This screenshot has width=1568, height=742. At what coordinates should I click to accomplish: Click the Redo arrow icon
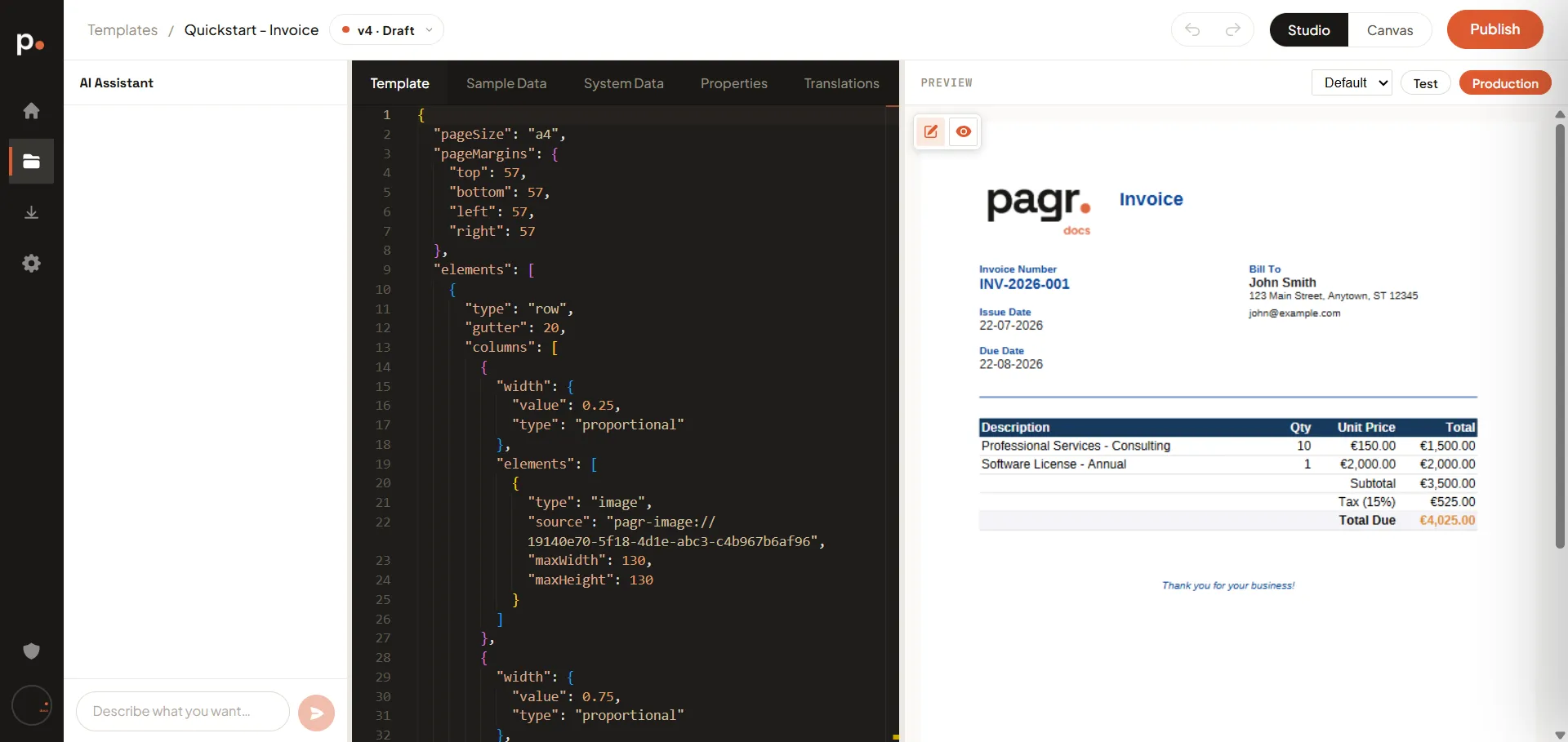[x=1233, y=30]
